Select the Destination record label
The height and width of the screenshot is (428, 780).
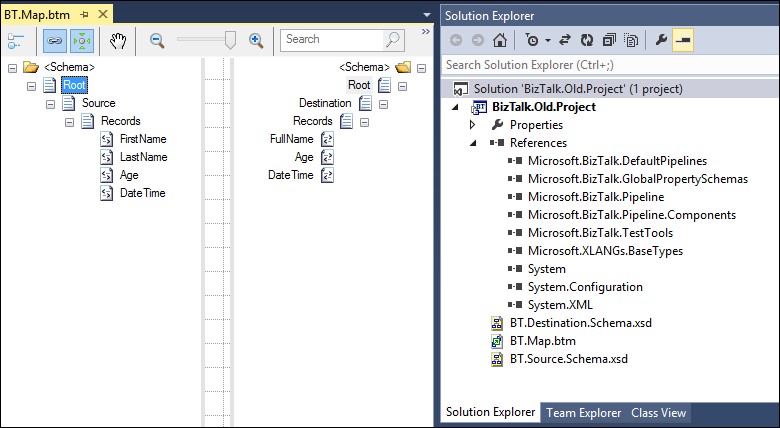pyautogui.click(x=325, y=103)
